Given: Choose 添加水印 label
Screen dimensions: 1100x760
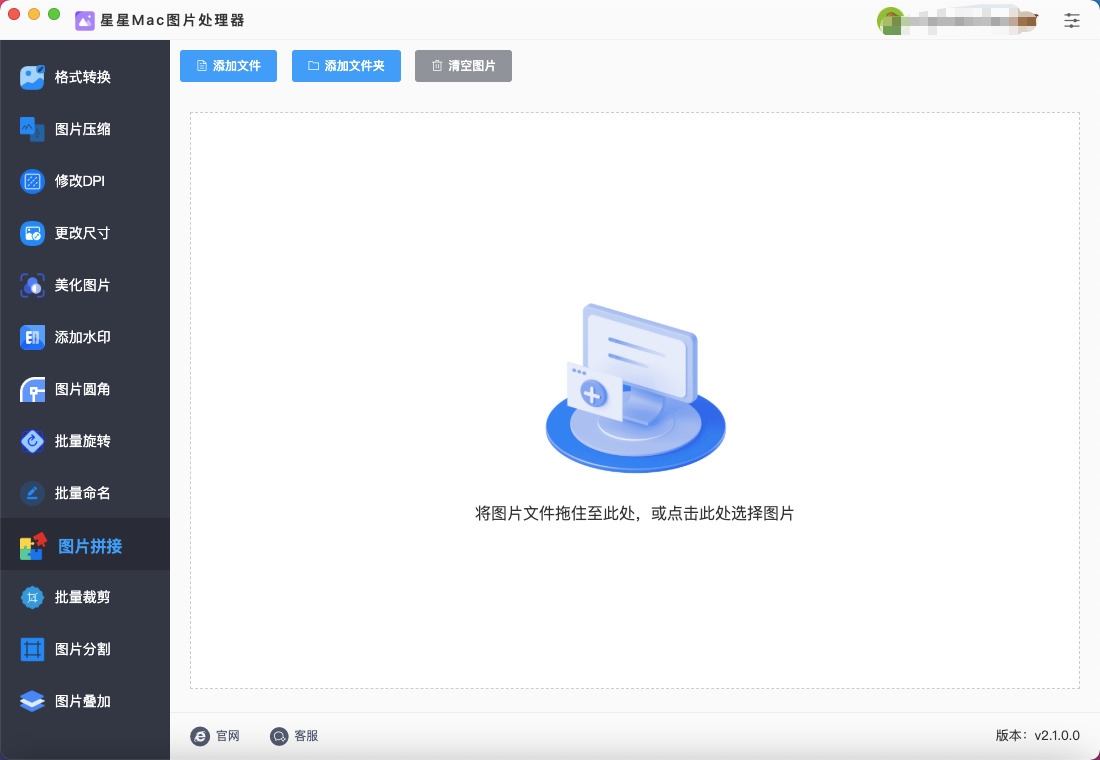Looking at the screenshot, I should [83, 337].
